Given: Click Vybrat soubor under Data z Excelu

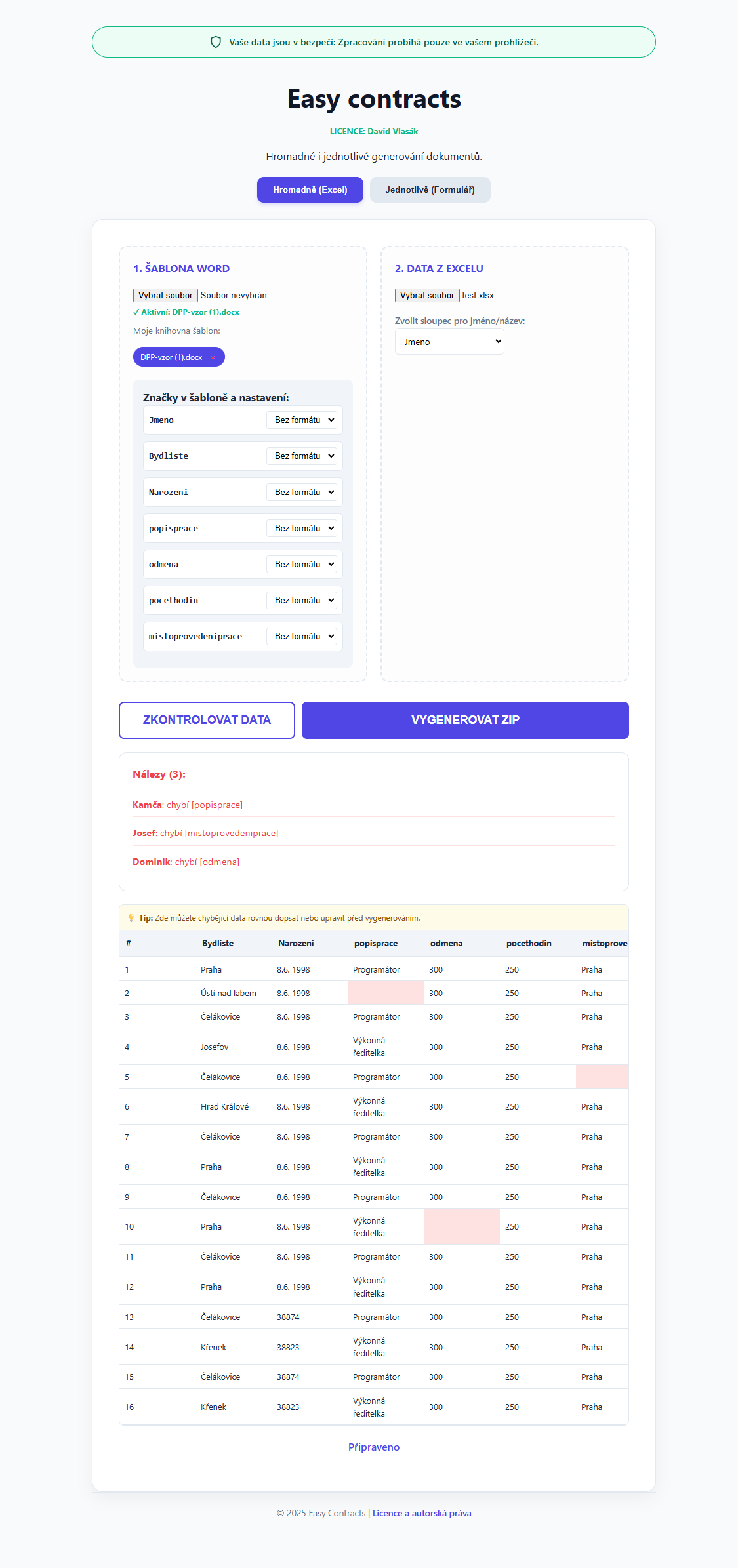Looking at the screenshot, I should pyautogui.click(x=427, y=295).
